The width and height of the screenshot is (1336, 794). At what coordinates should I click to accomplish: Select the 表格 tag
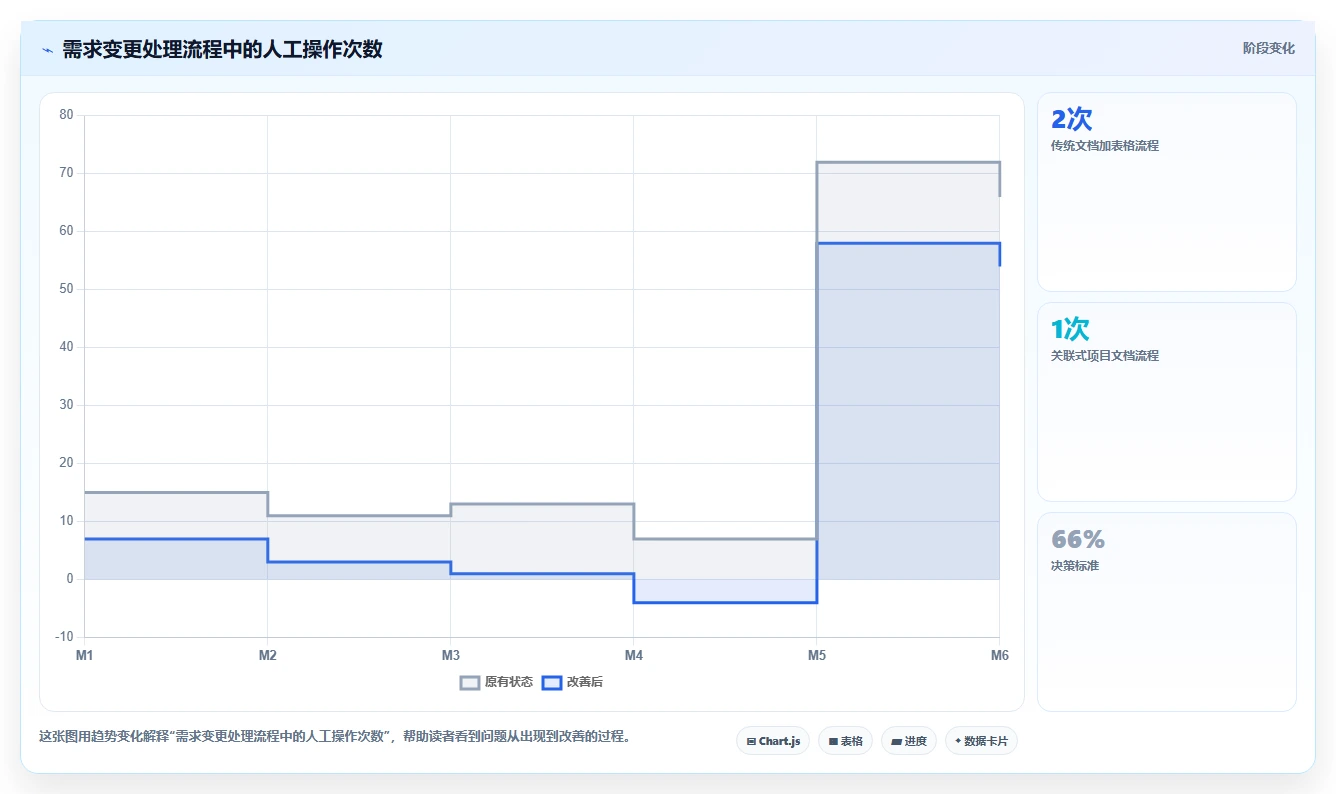[845, 741]
